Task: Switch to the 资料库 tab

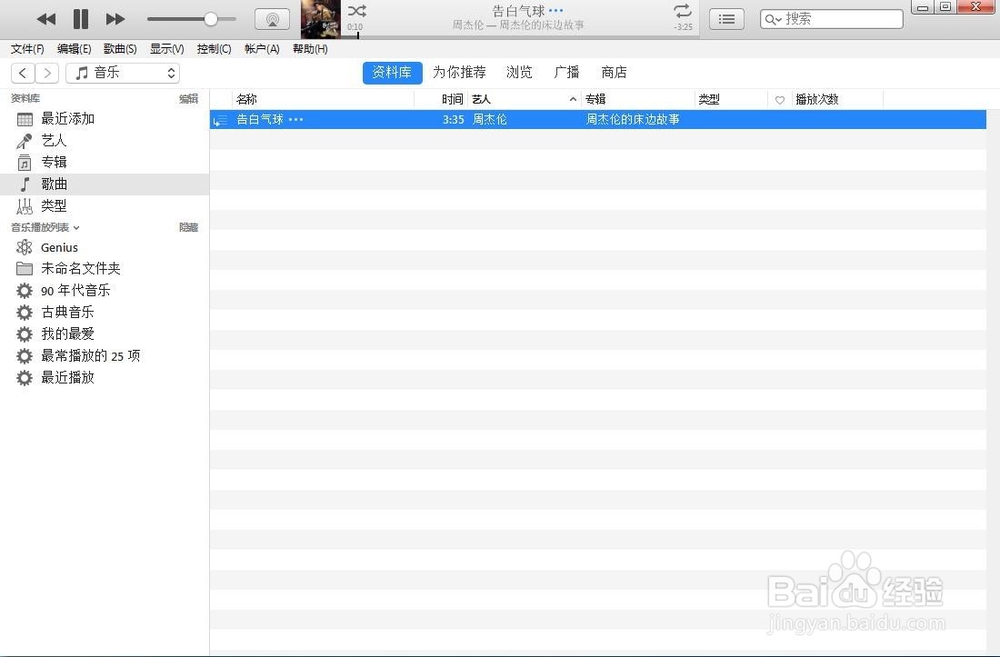Action: tap(392, 73)
